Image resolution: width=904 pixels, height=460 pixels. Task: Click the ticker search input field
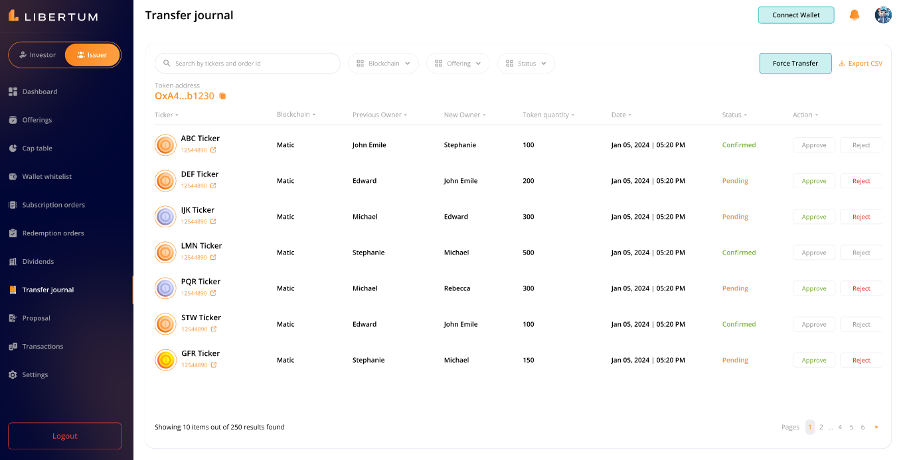[x=250, y=63]
